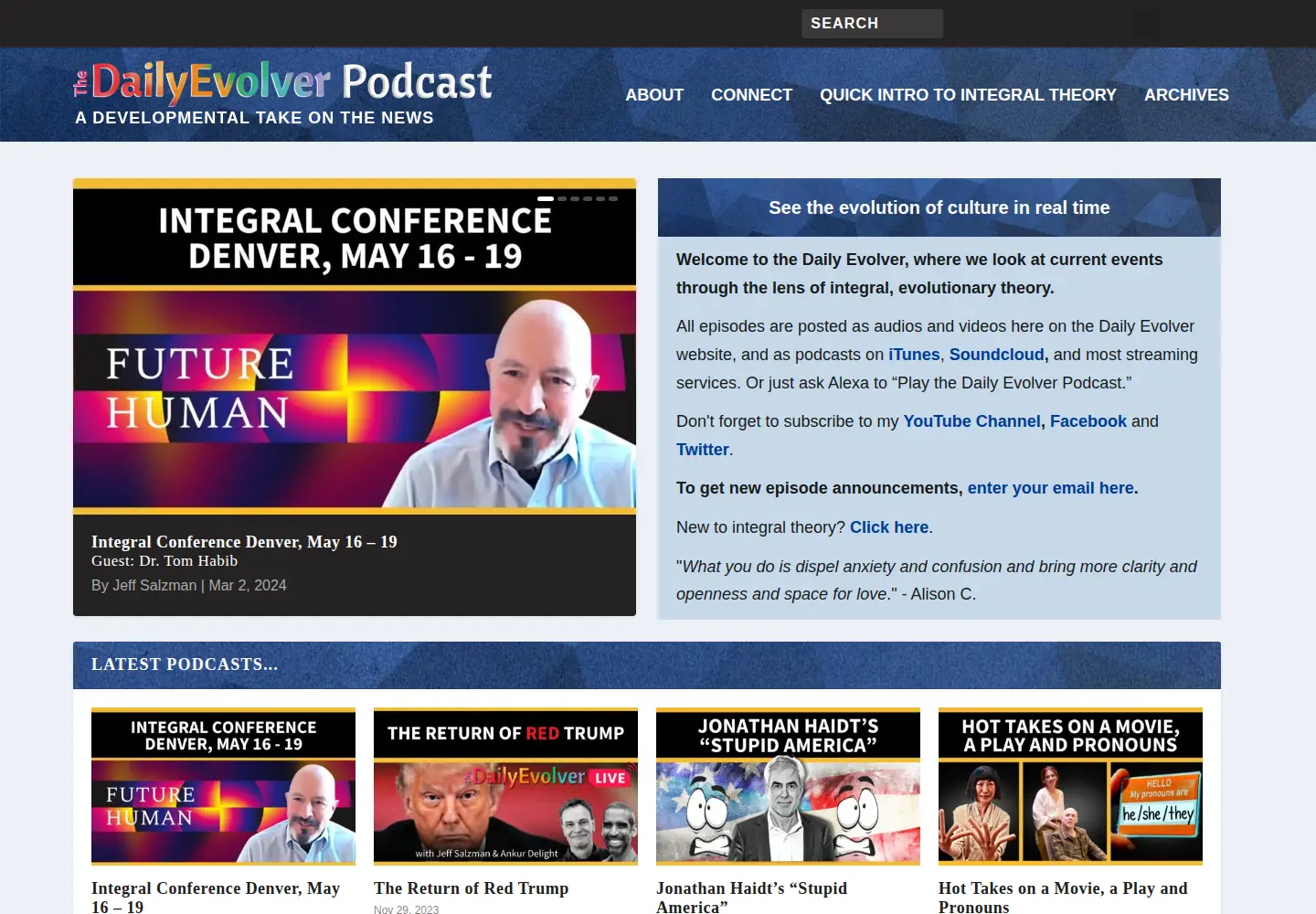Follow the iTunes link
Viewport: 1316px width, 914px height.
pyautogui.click(x=914, y=355)
